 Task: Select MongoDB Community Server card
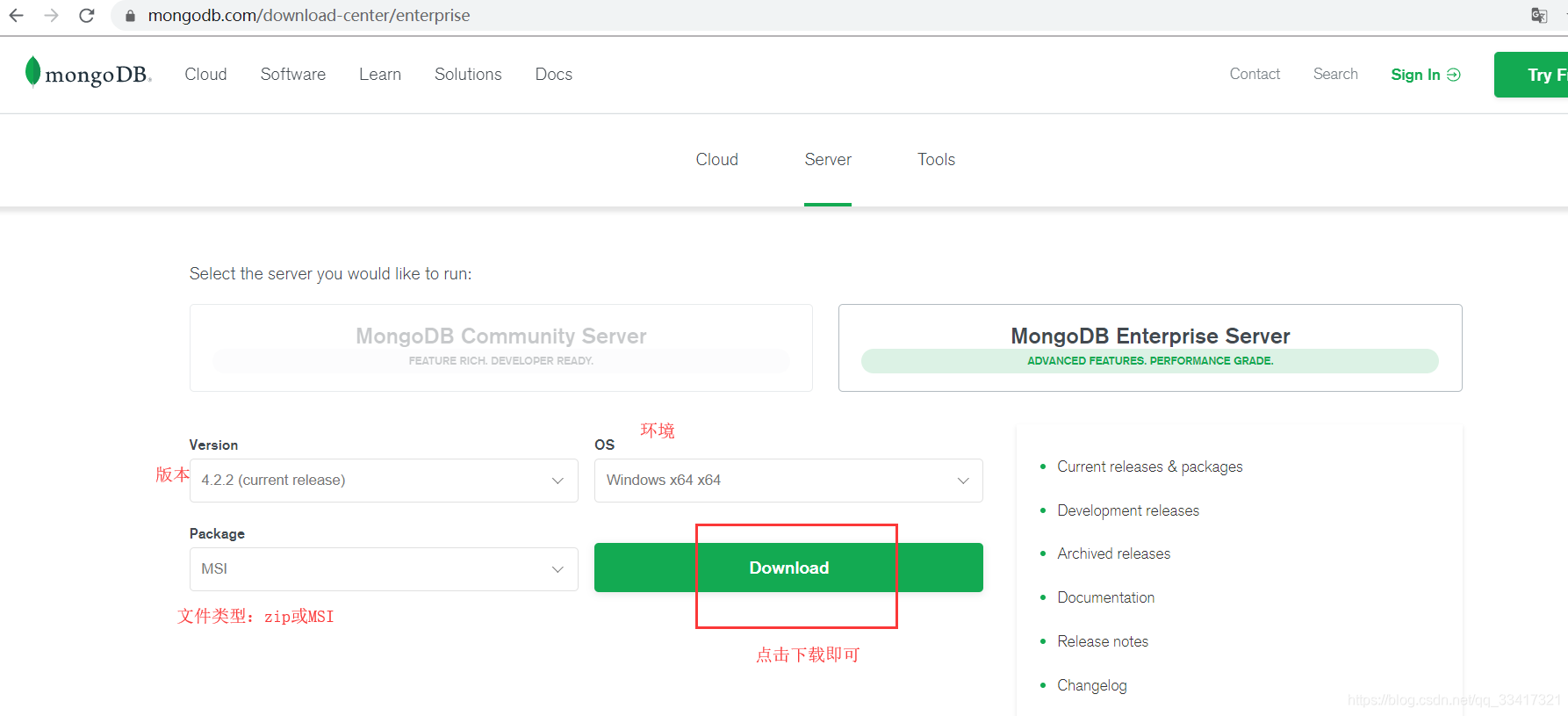501,348
